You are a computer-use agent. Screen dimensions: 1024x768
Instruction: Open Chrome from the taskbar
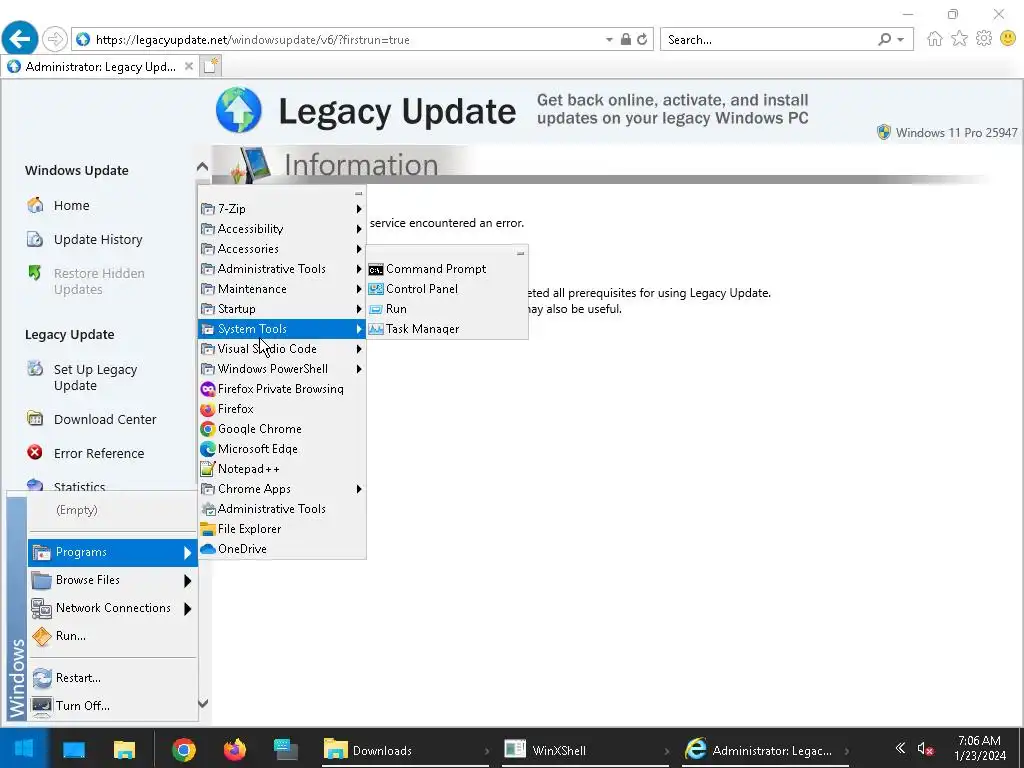184,750
